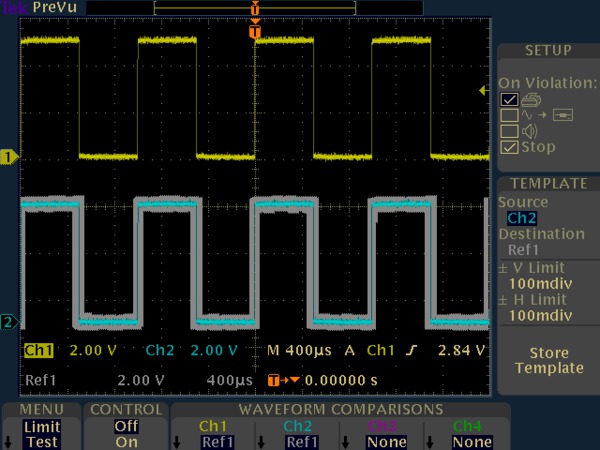Click the orange trigger position marker T
This screenshot has width=600, height=450.
pyautogui.click(x=254, y=32)
